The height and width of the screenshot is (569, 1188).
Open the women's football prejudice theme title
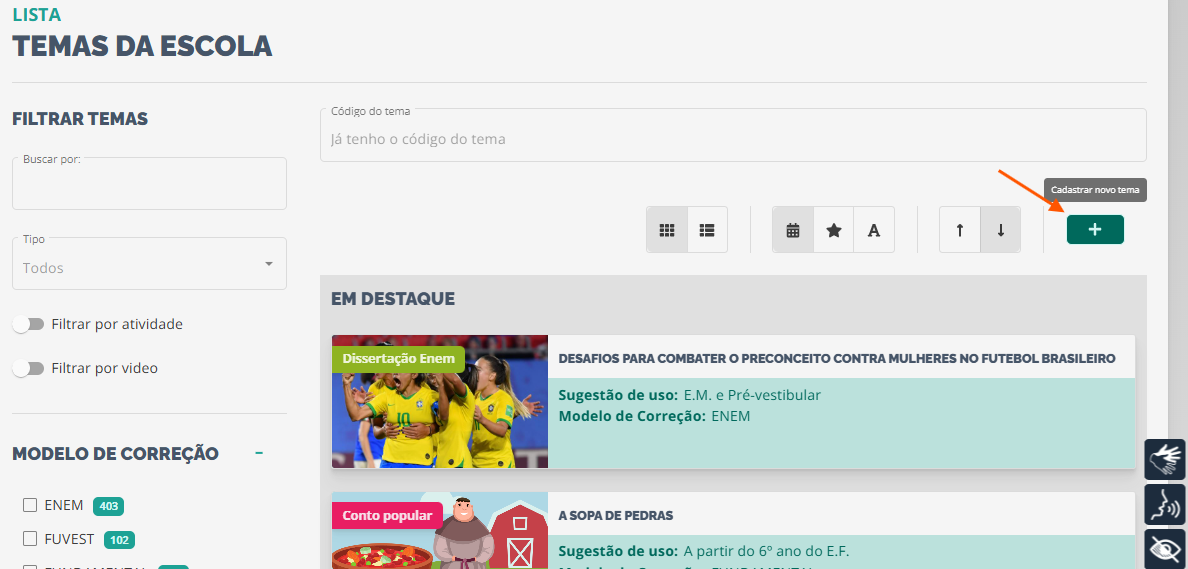836,358
